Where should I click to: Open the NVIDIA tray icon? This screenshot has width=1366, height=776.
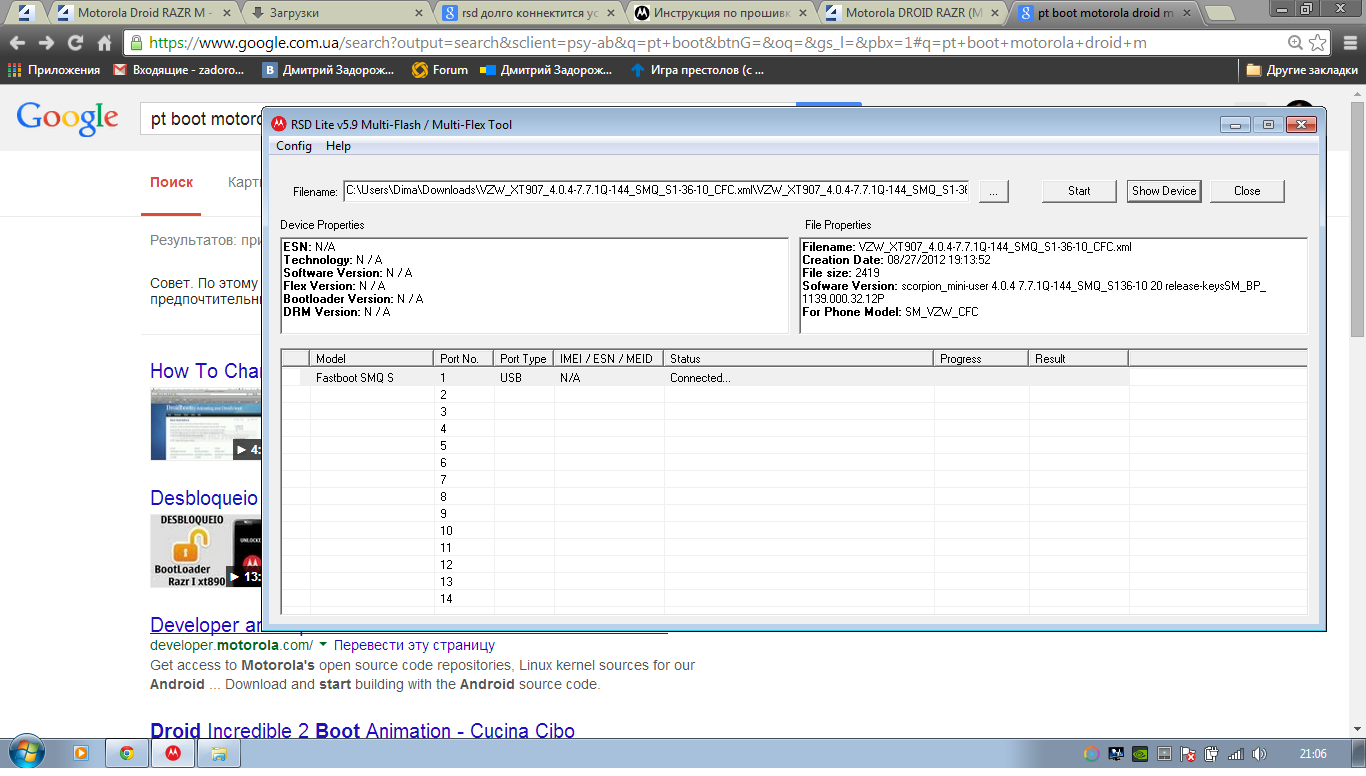point(1140,753)
